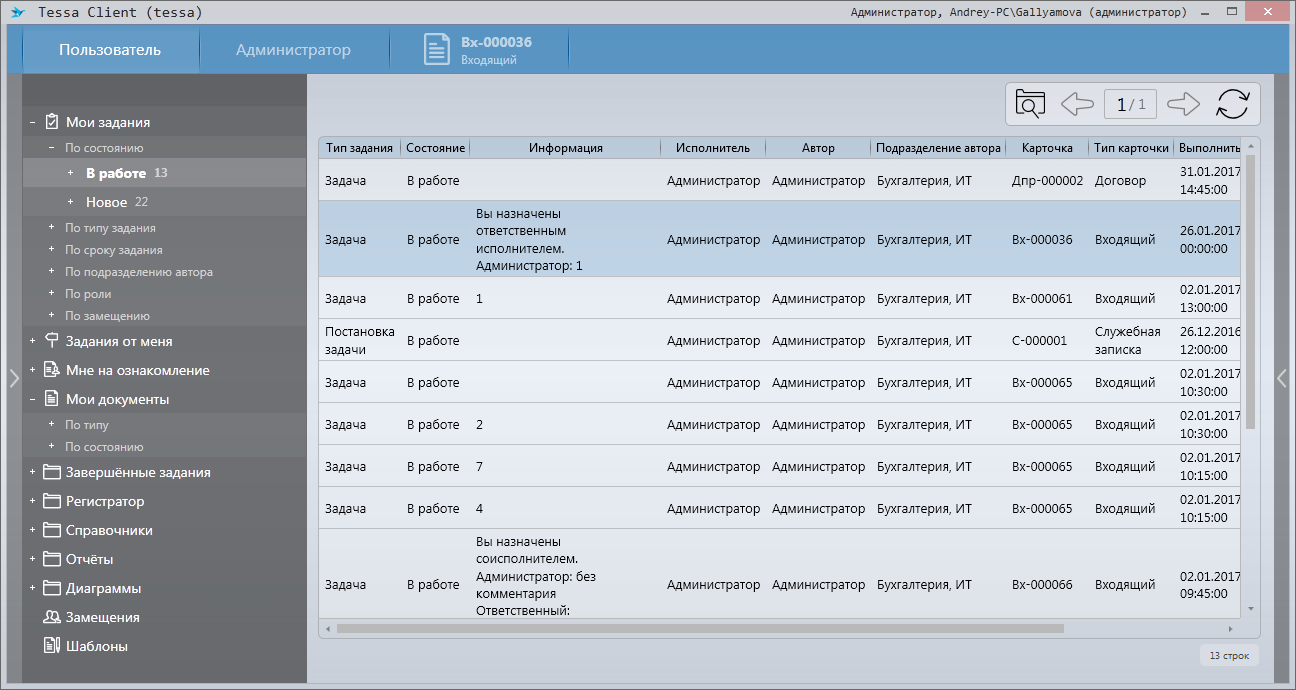The height and width of the screenshot is (690, 1296).
Task: Click the 13 строк row counter
Action: click(1228, 656)
